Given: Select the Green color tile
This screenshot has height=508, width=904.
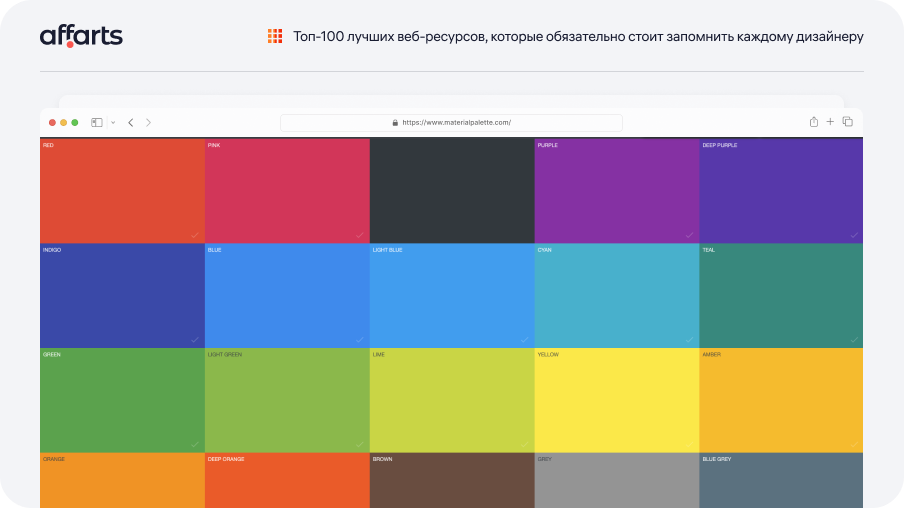Looking at the screenshot, I should click(122, 400).
